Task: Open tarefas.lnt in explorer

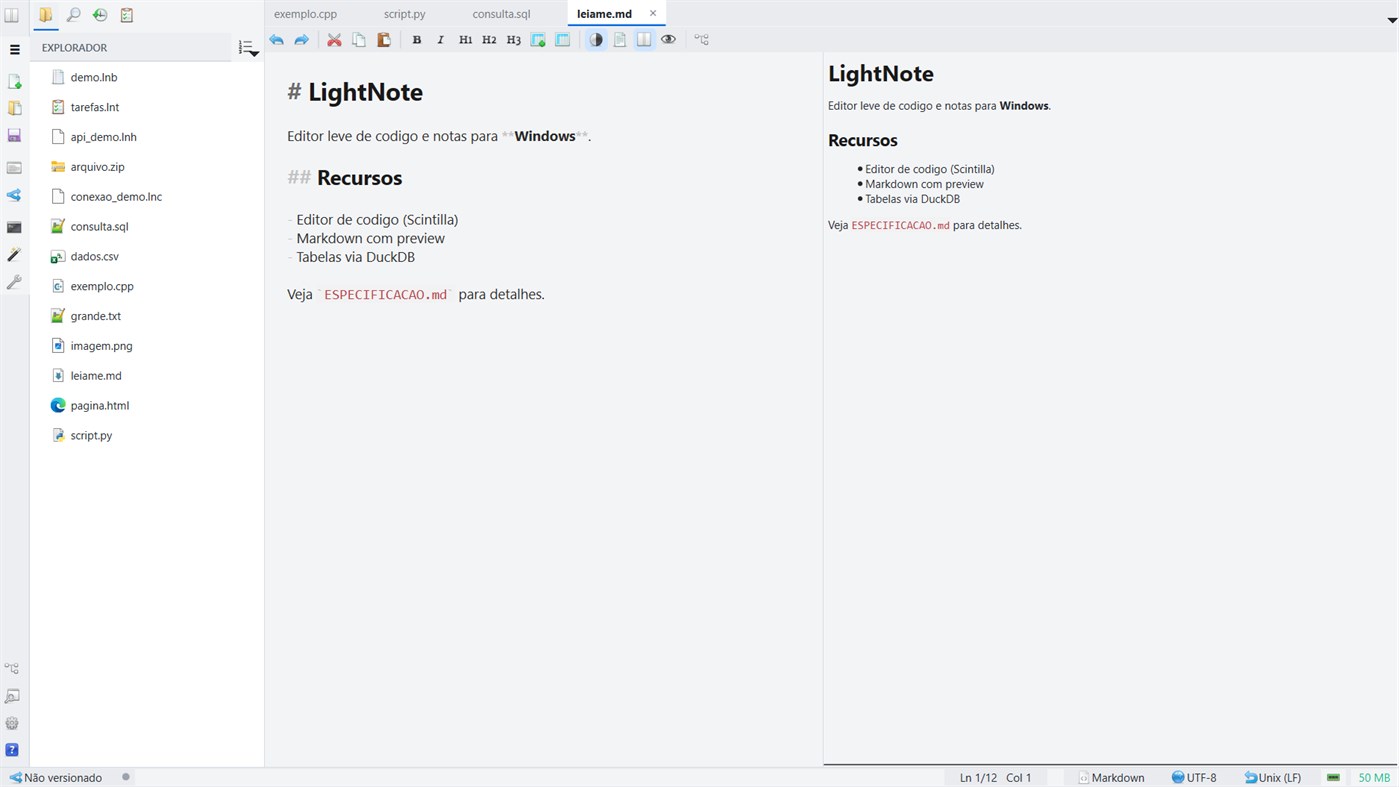Action: (x=95, y=107)
